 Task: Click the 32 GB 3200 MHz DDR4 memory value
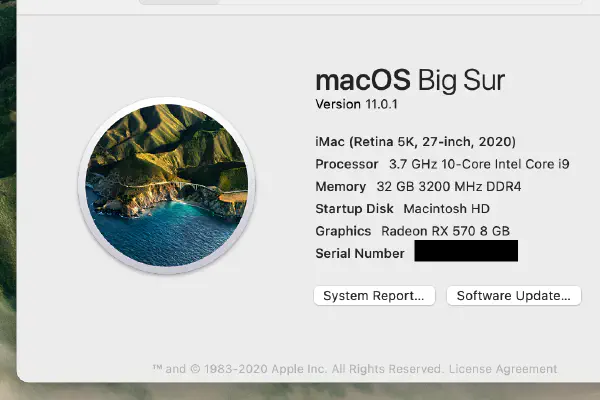coord(449,186)
